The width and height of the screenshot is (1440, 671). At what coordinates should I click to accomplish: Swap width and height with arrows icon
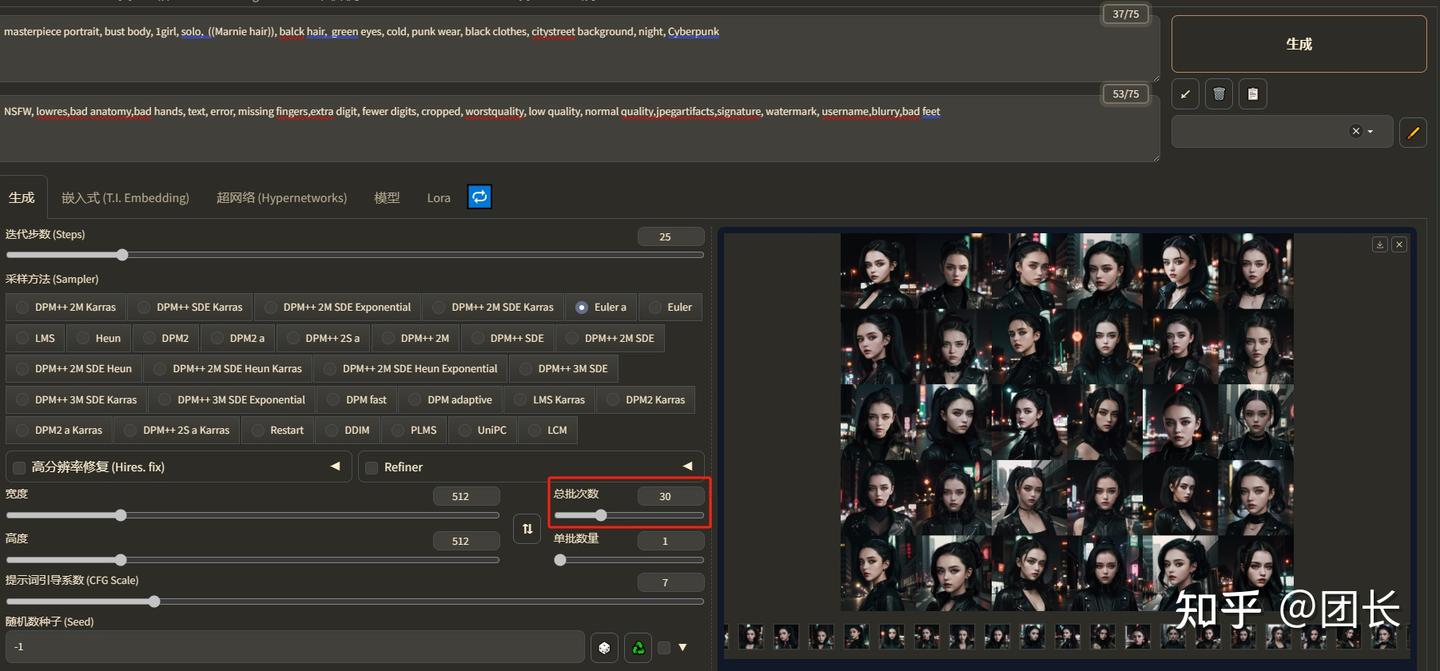click(x=527, y=528)
